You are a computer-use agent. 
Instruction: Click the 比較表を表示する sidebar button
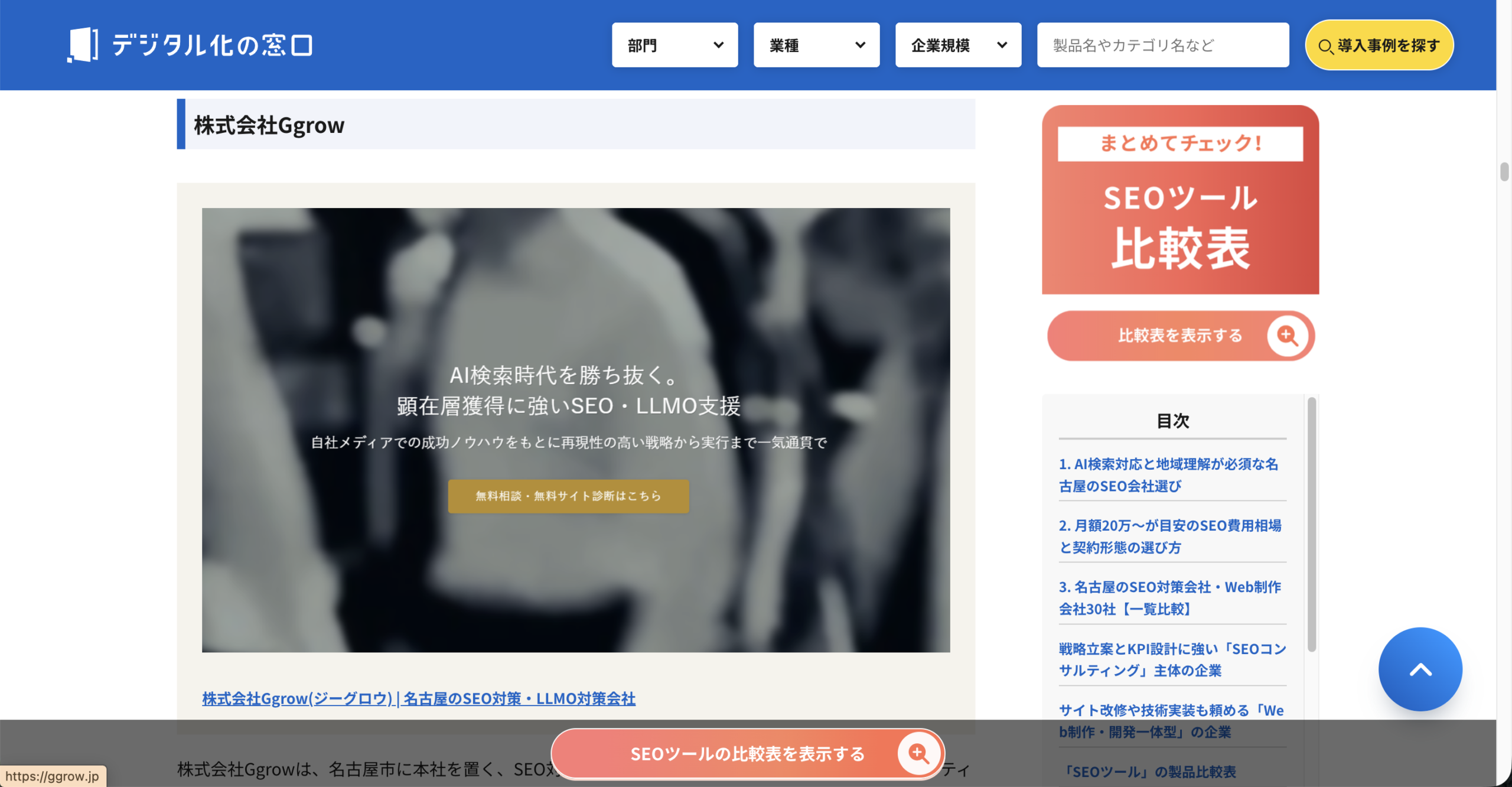click(1180, 336)
